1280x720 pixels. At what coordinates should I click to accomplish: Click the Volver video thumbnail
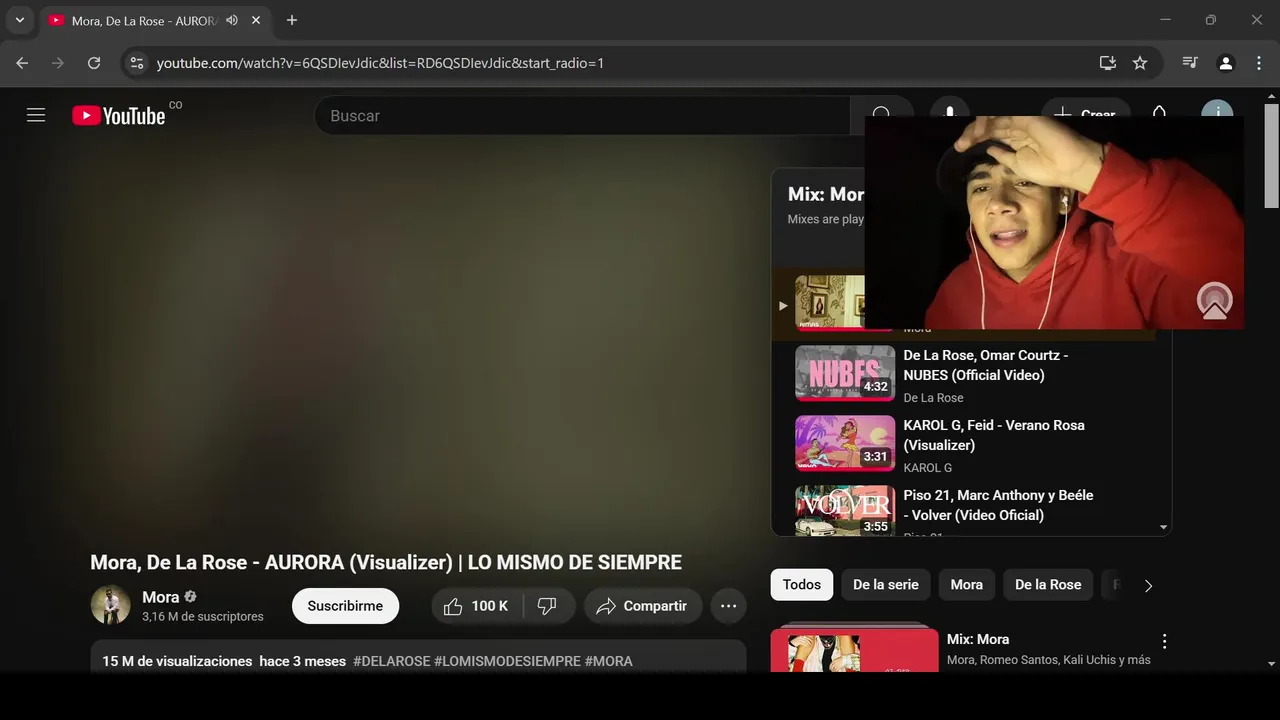point(845,510)
